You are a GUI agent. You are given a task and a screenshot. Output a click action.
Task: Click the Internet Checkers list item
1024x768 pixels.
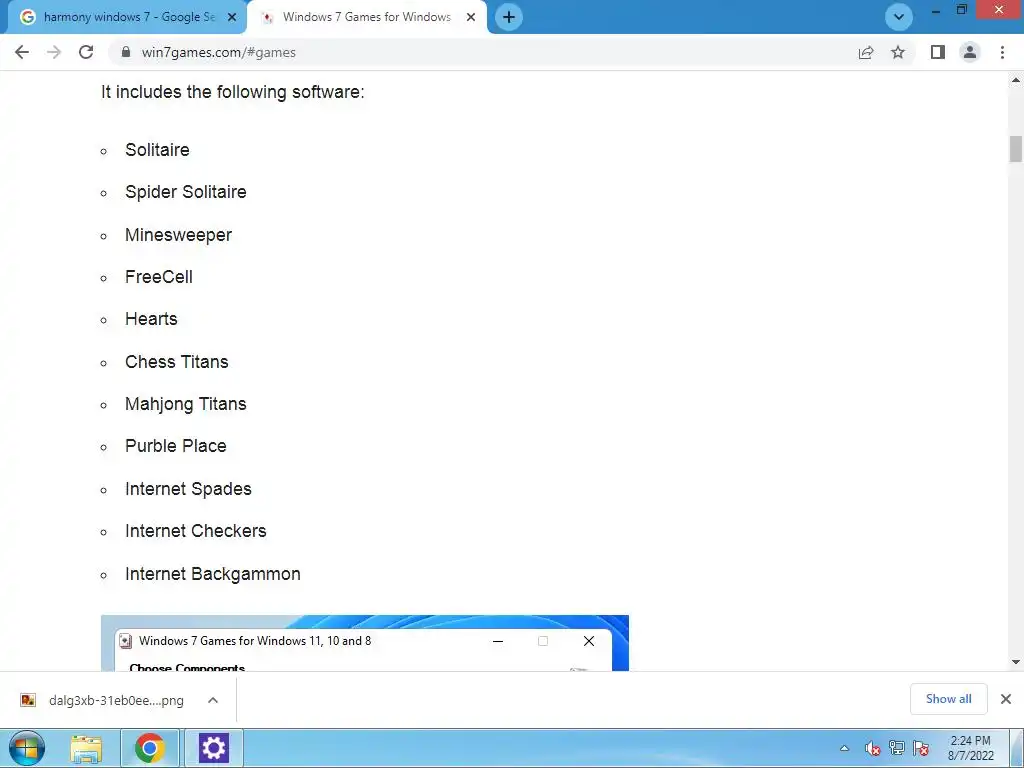[x=195, y=531]
